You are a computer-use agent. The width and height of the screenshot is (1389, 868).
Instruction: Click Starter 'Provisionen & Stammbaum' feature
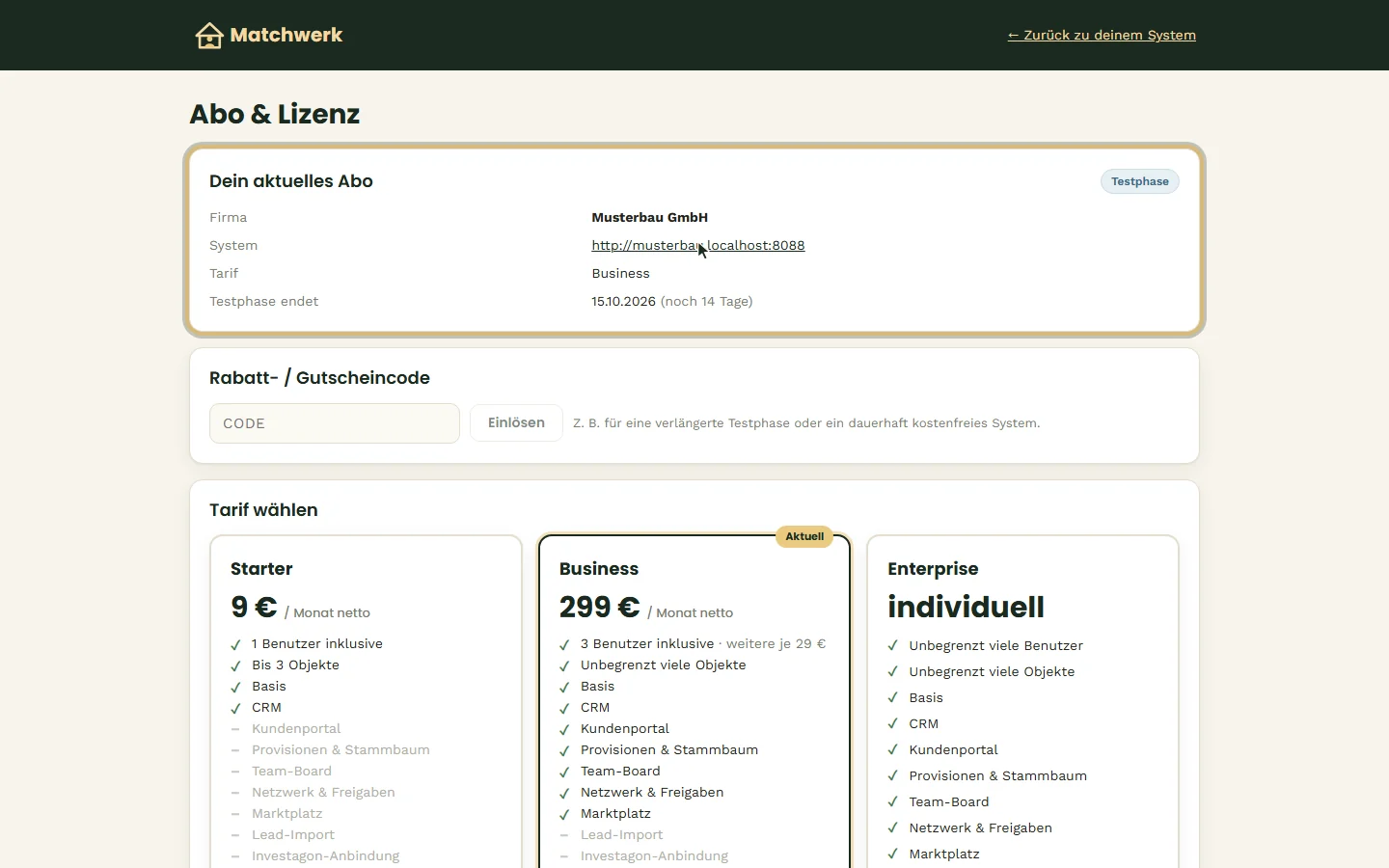pyautogui.click(x=340, y=750)
